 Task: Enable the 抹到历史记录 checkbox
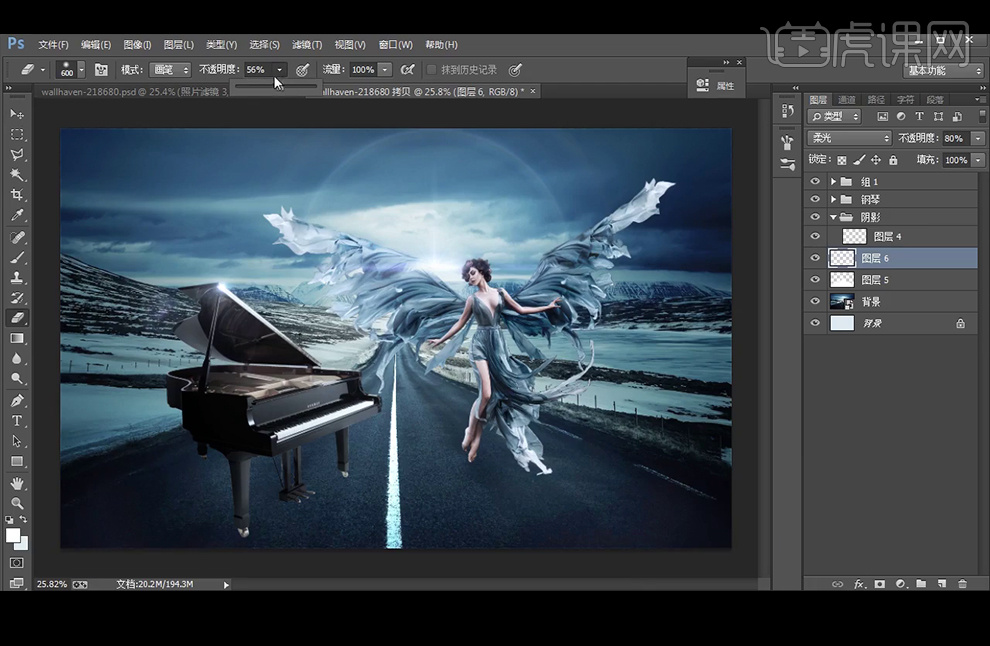point(432,69)
